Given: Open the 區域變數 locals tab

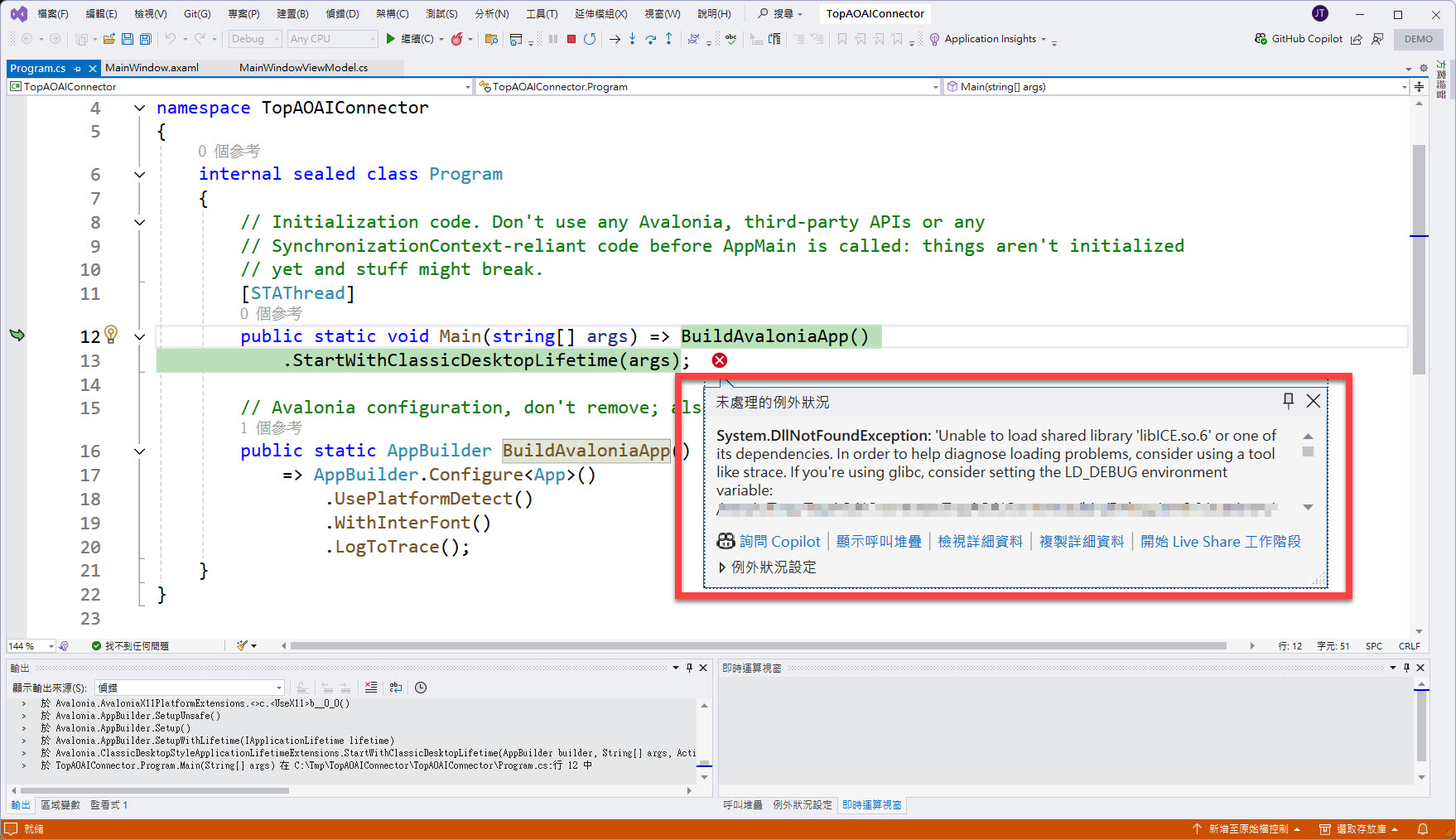Looking at the screenshot, I should pyautogui.click(x=60, y=805).
